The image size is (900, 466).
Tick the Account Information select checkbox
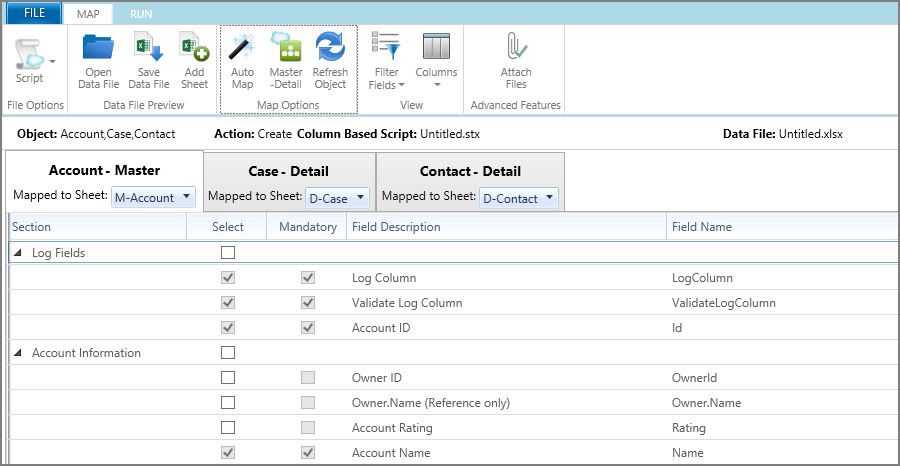(228, 352)
